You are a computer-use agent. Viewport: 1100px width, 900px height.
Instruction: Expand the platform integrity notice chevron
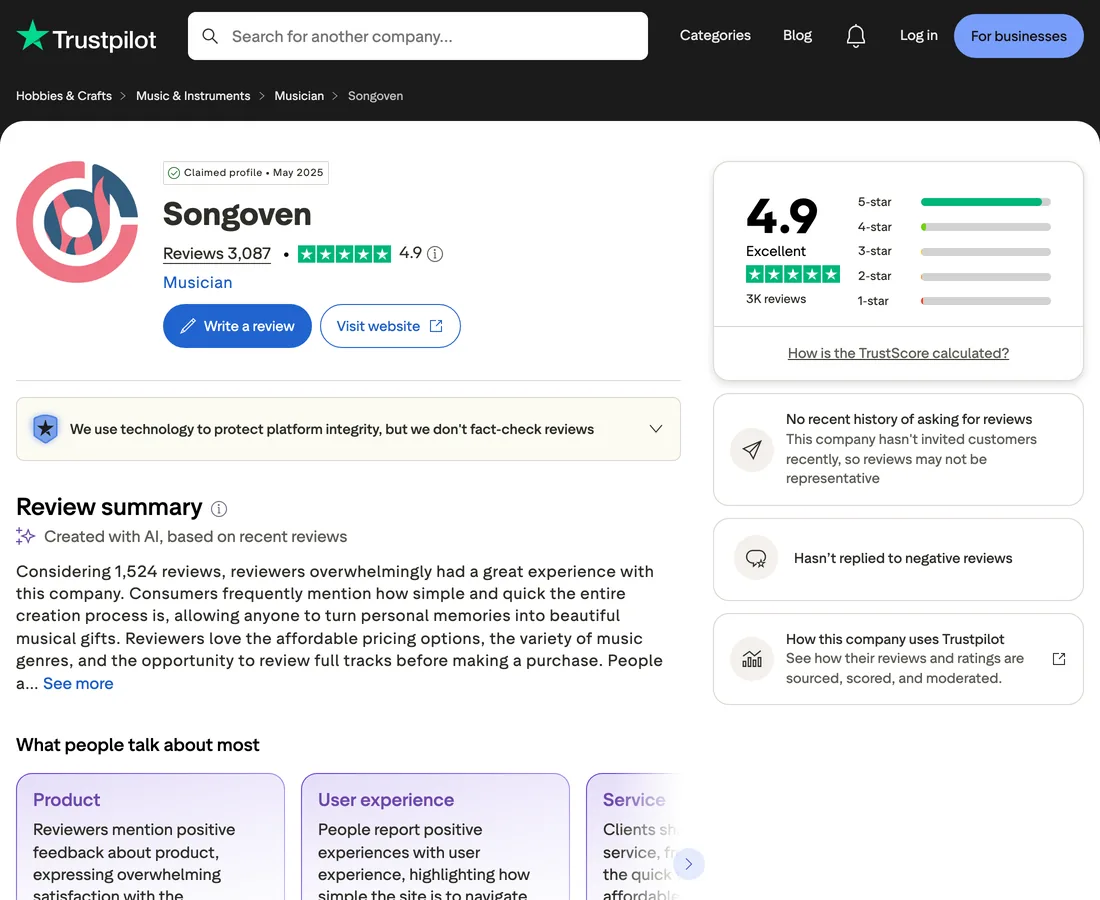coord(656,429)
